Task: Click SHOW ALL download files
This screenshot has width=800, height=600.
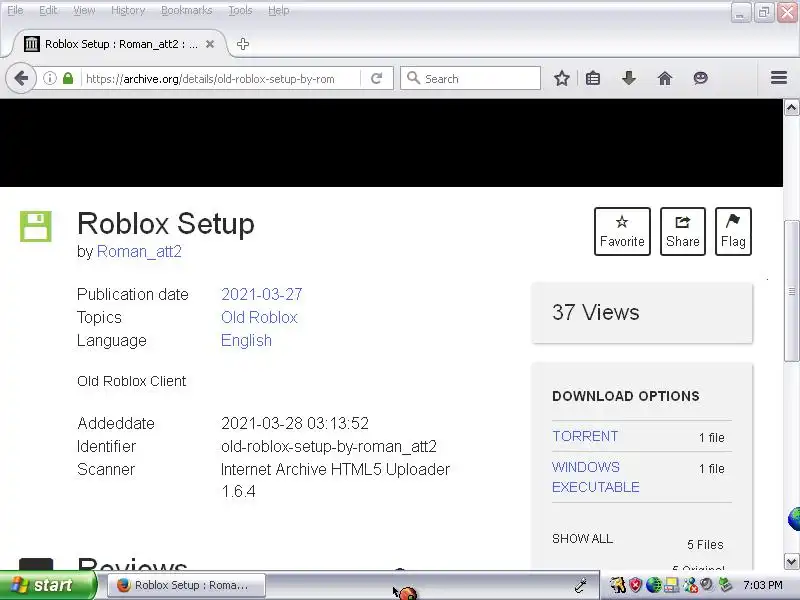Action: coord(582,539)
